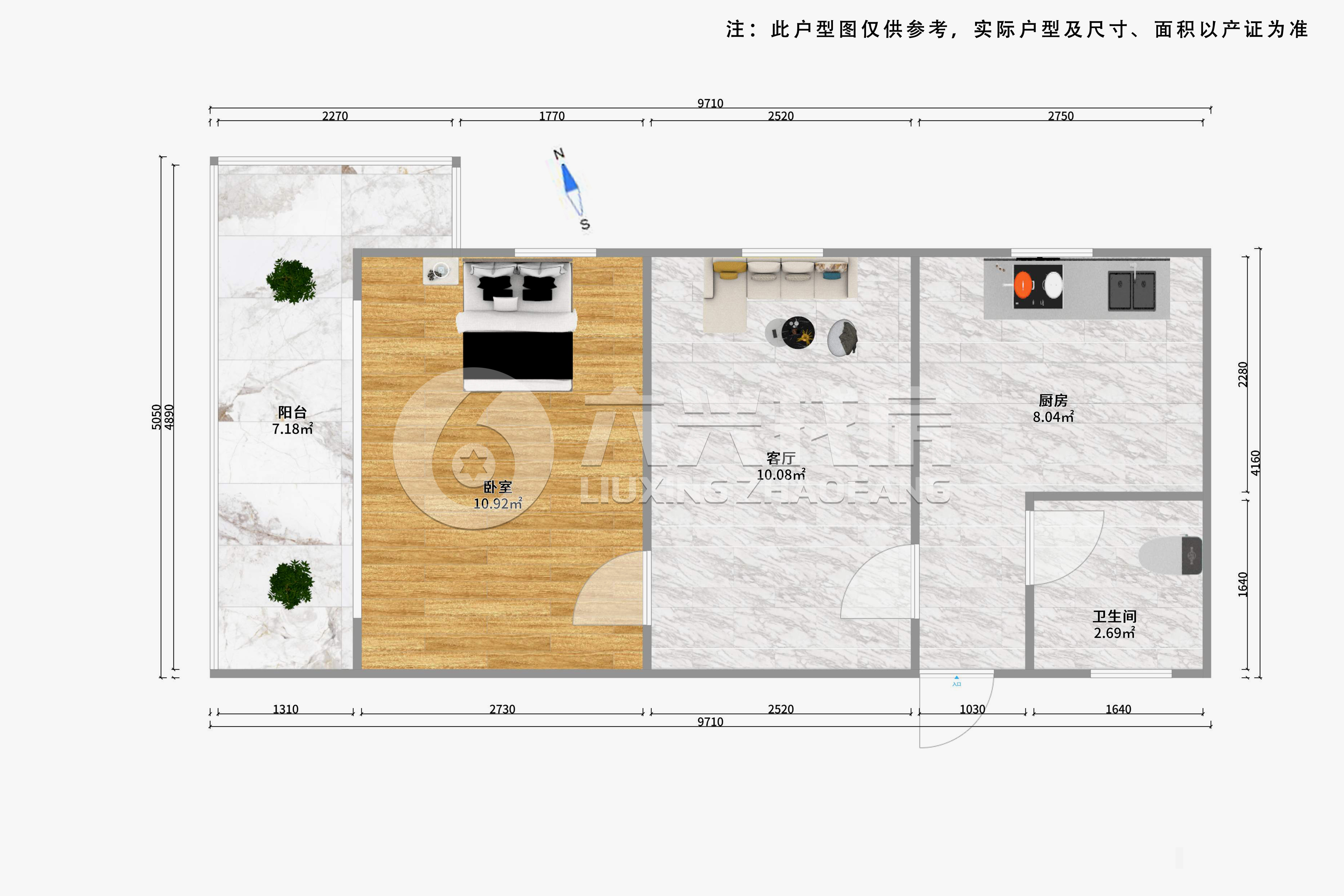The image size is (1344, 896).
Task: Click the 2520 dimension above the living room
Action: [781, 116]
